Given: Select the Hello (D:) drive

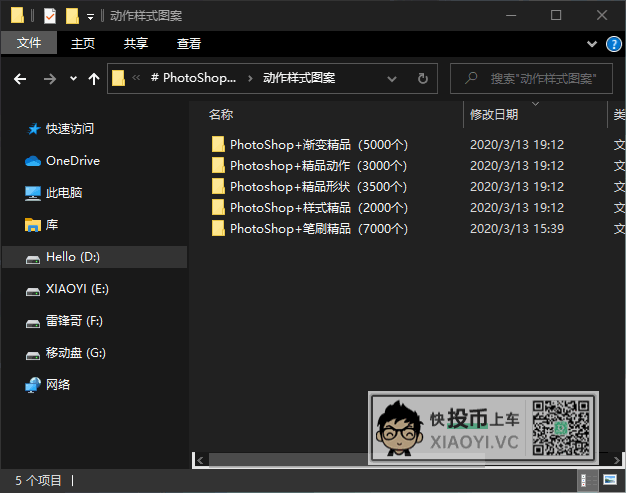Looking at the screenshot, I should pos(95,257).
